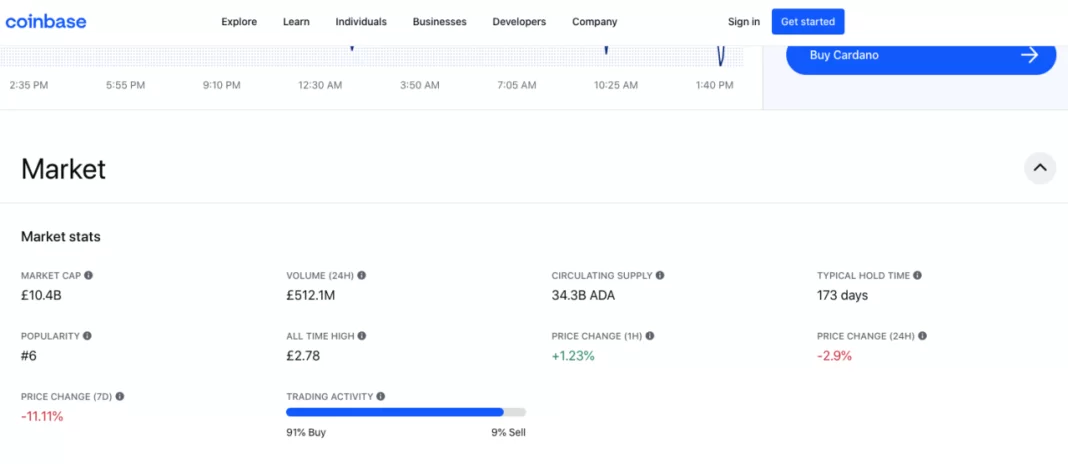Click info icon beside Volume (24H)
The width and height of the screenshot is (1068, 464).
(362, 275)
